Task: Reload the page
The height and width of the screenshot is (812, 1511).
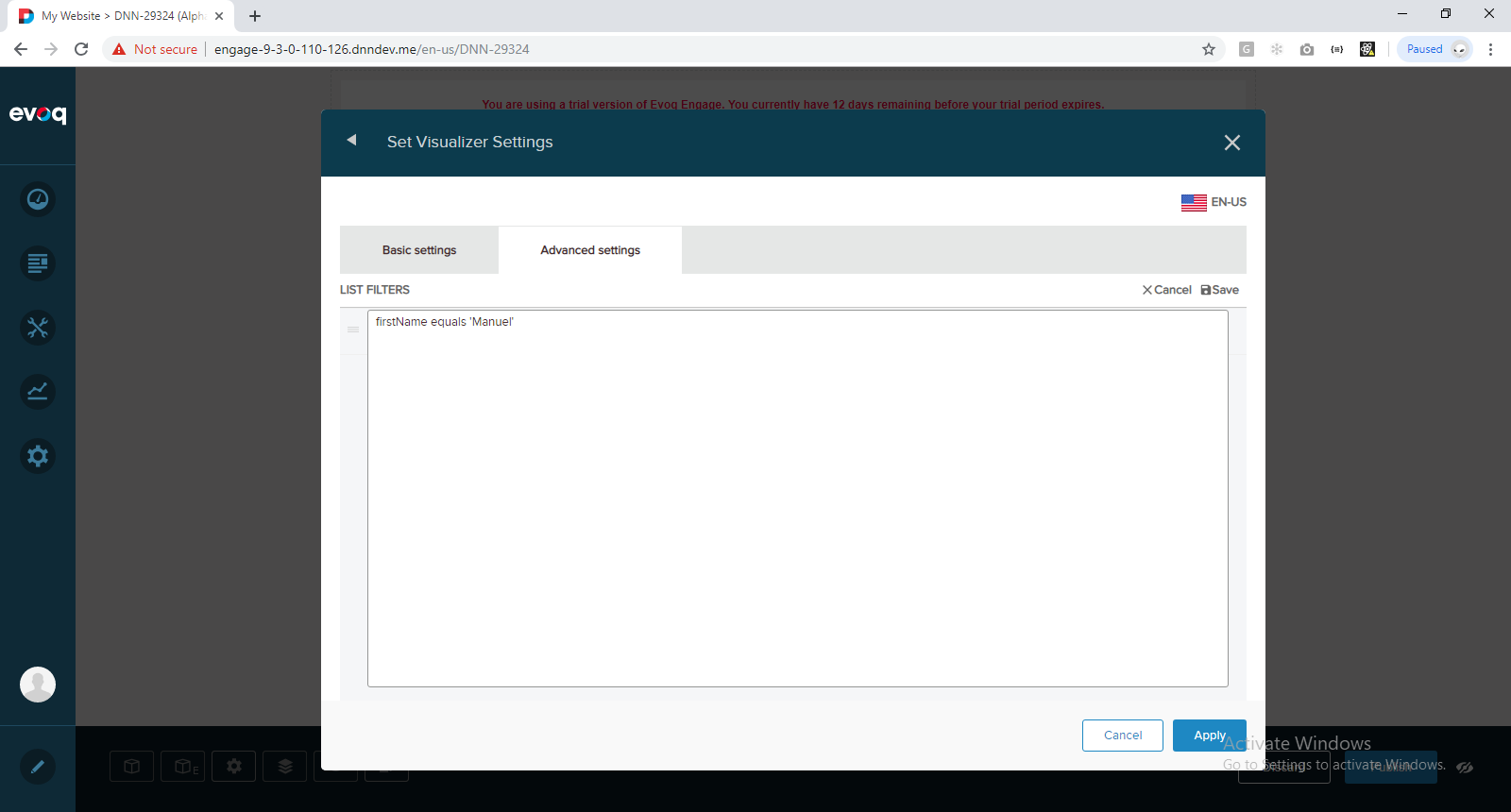Action: (81, 49)
